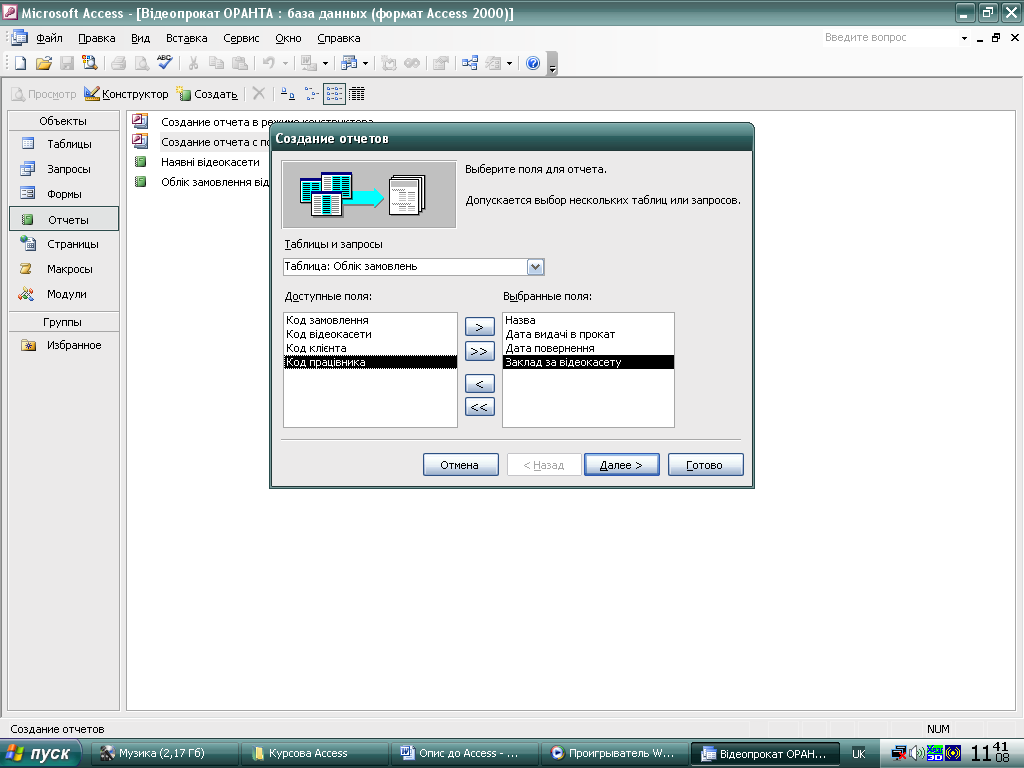Expand the Office Links dropdown arrow
This screenshot has width=1024, height=768.
pyautogui.click(x=325, y=63)
